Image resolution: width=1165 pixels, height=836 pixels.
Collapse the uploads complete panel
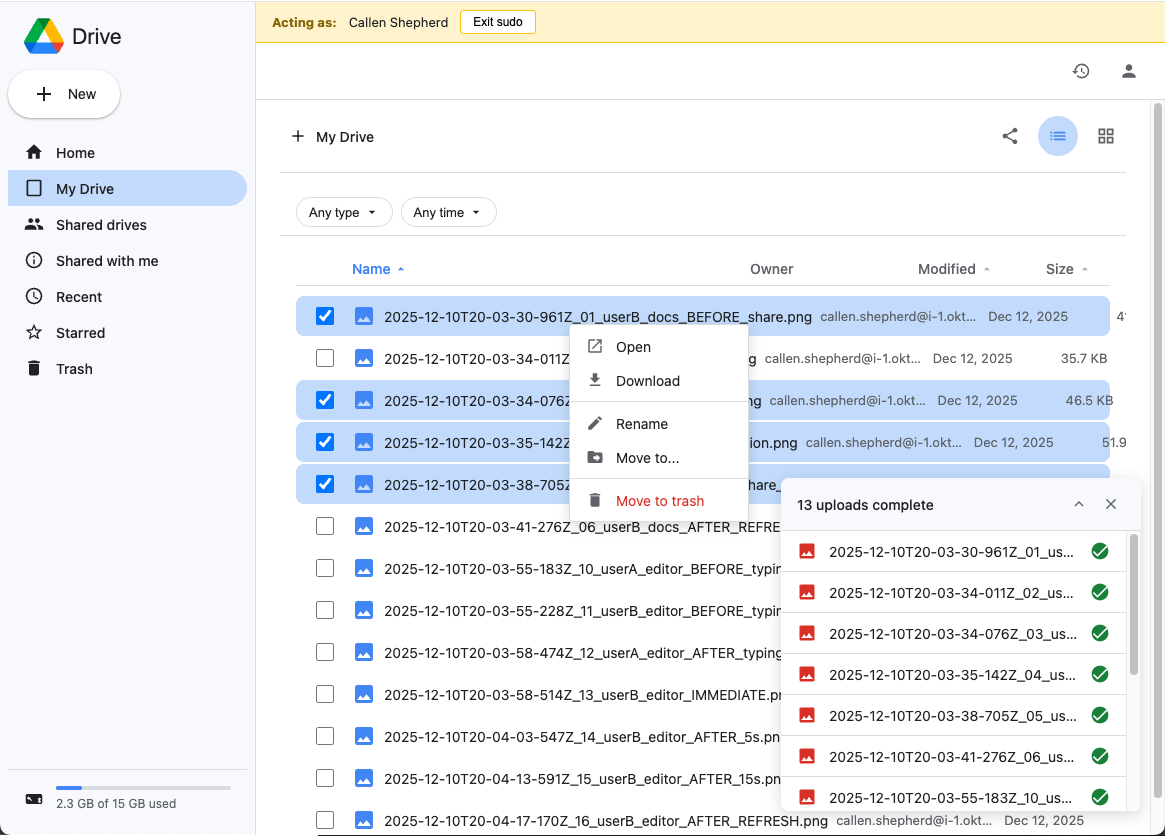coord(1079,504)
